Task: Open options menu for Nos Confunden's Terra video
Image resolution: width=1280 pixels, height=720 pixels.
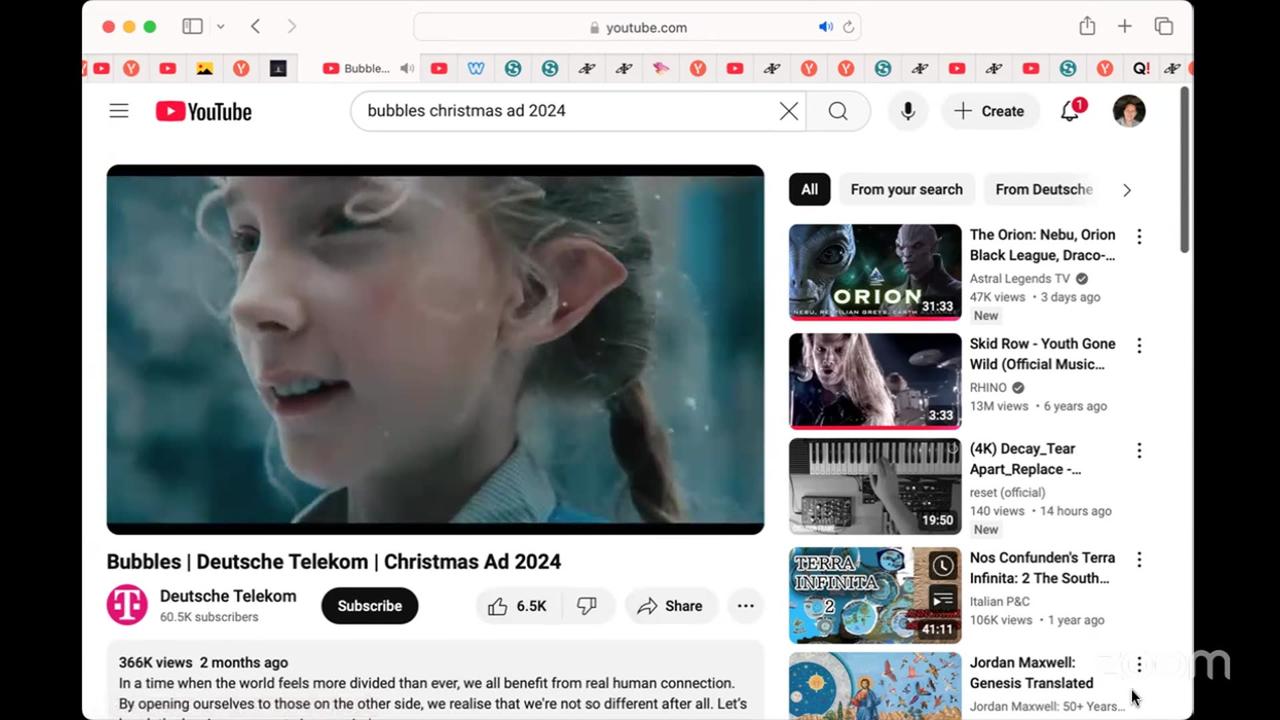Action: [1139, 559]
